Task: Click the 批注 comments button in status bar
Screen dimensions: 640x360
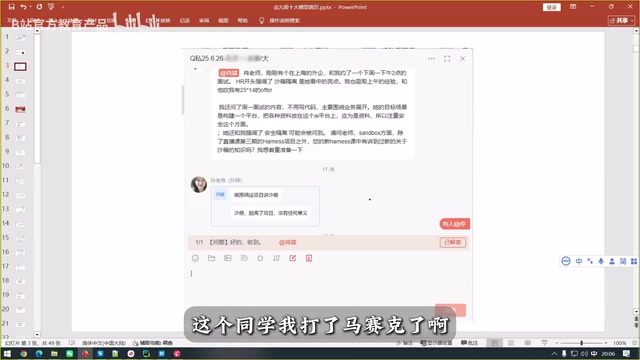Action: [x=469, y=343]
